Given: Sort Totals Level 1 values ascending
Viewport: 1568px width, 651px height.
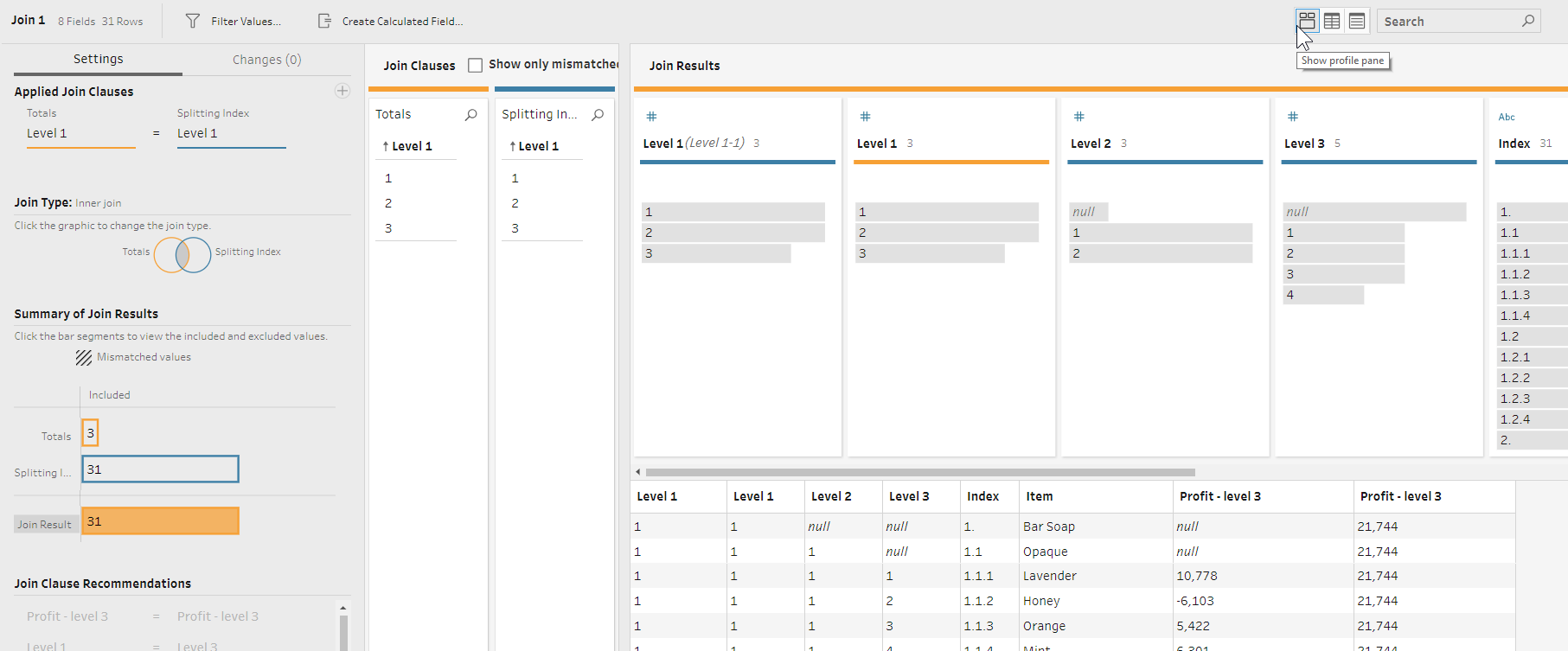Looking at the screenshot, I should 386,146.
